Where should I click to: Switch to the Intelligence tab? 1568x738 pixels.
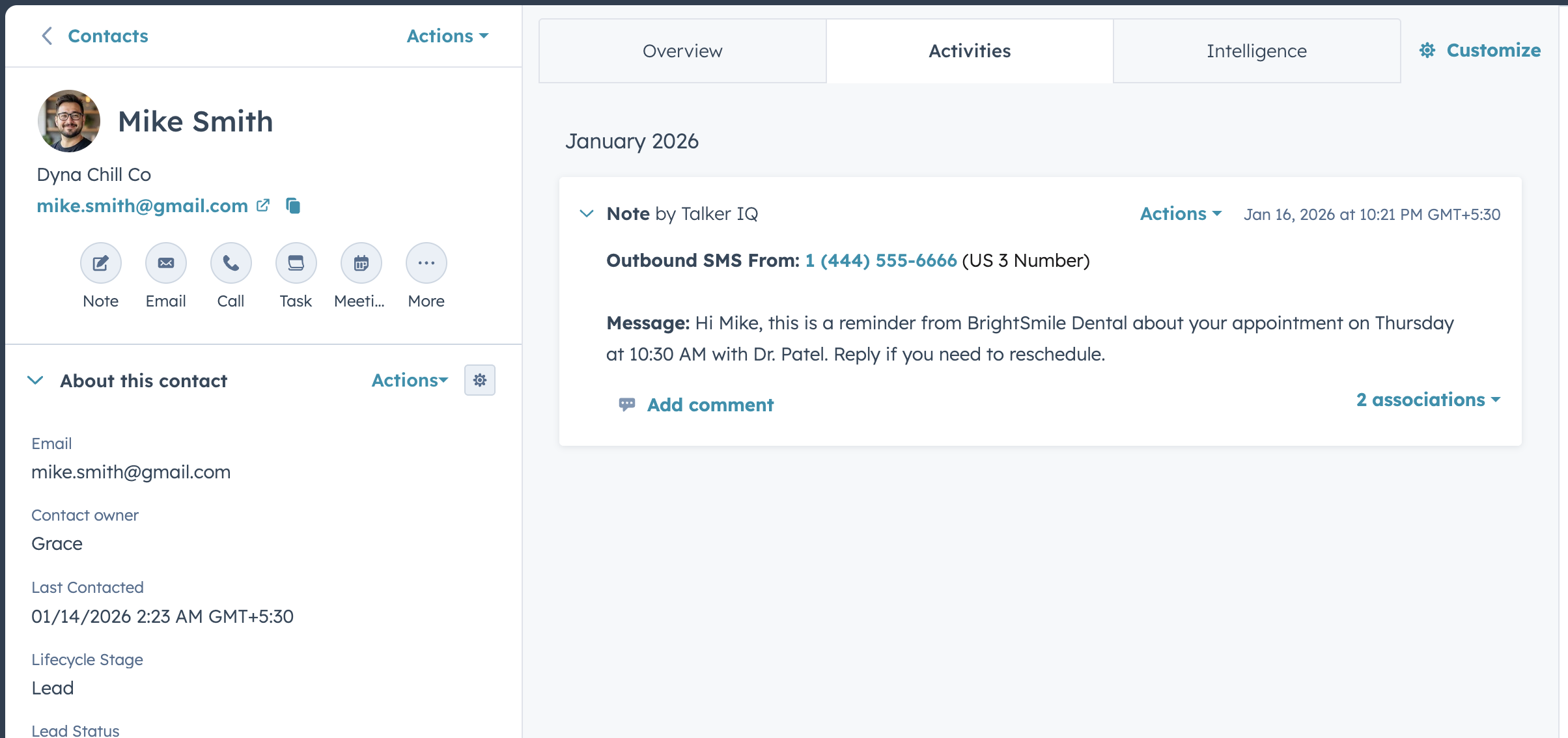pyautogui.click(x=1256, y=51)
